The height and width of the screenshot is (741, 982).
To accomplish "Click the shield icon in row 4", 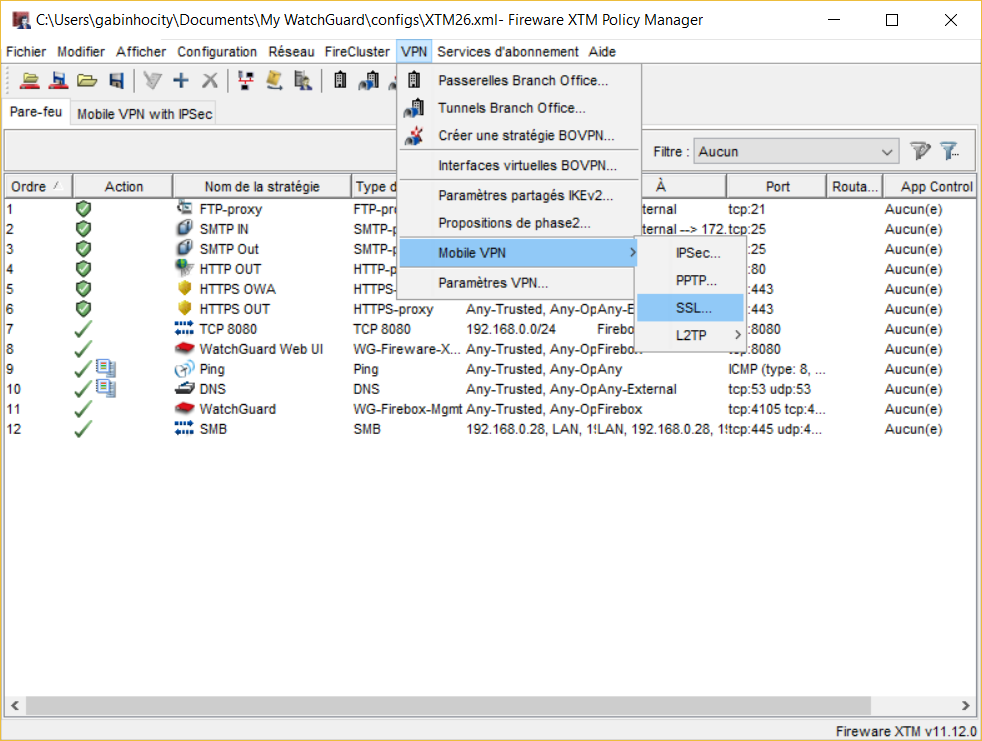I will tap(83, 269).
